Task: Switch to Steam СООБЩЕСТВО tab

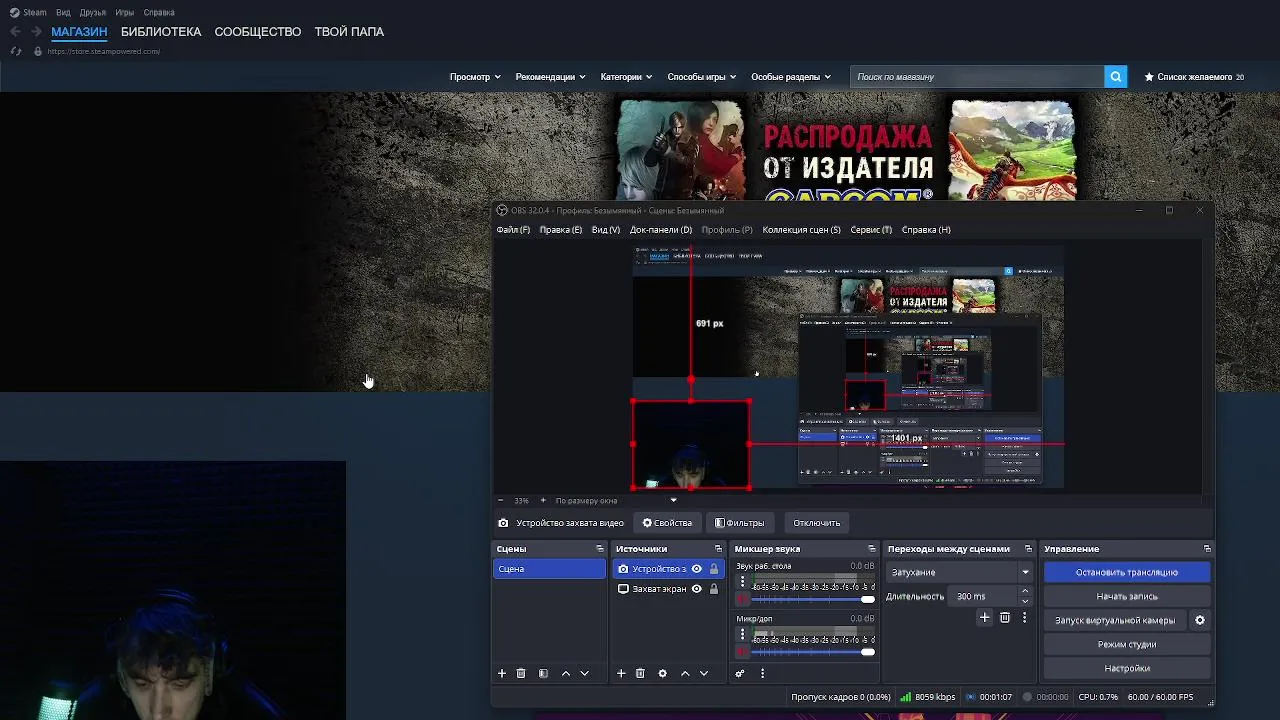Action: click(x=258, y=31)
